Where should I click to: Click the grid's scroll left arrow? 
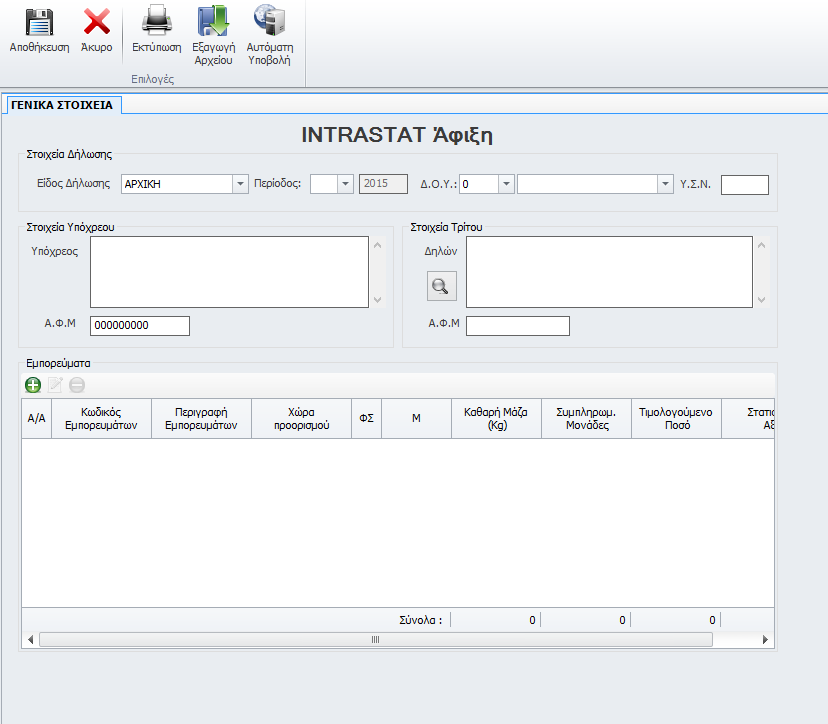[x=31, y=640]
